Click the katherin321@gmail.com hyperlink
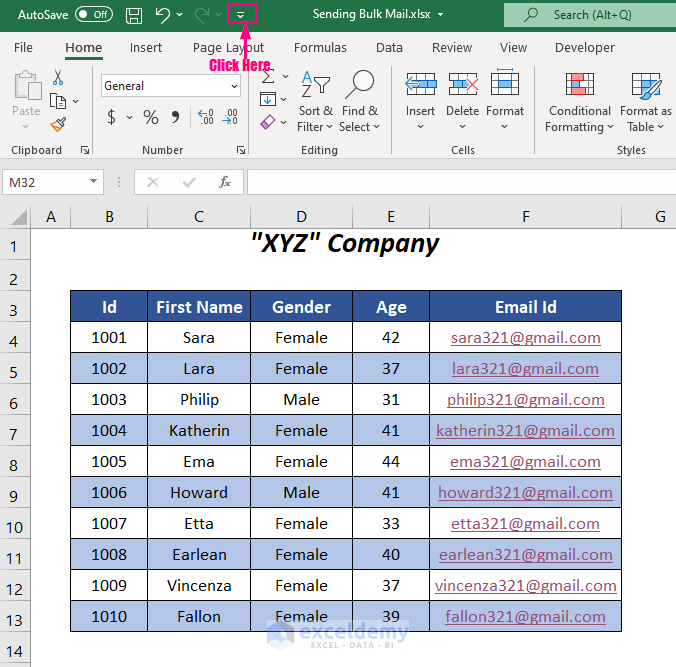The image size is (676, 667). click(525, 431)
